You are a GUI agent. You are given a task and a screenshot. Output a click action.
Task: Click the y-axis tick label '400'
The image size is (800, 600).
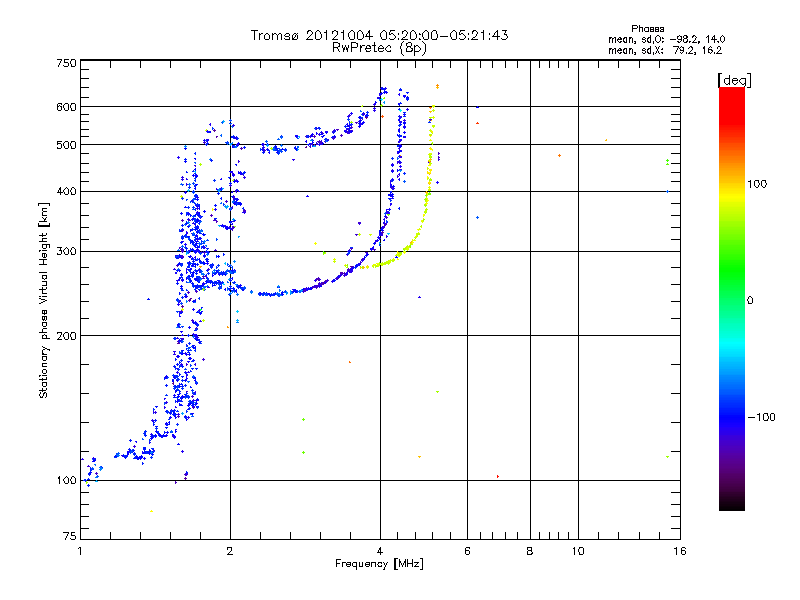pyautogui.click(x=66, y=192)
